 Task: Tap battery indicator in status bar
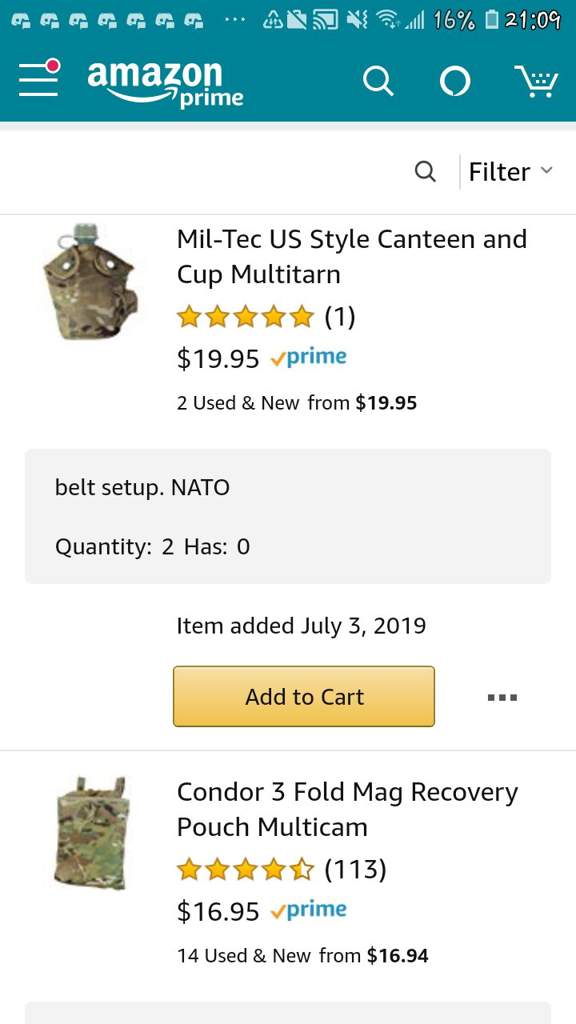click(x=491, y=21)
